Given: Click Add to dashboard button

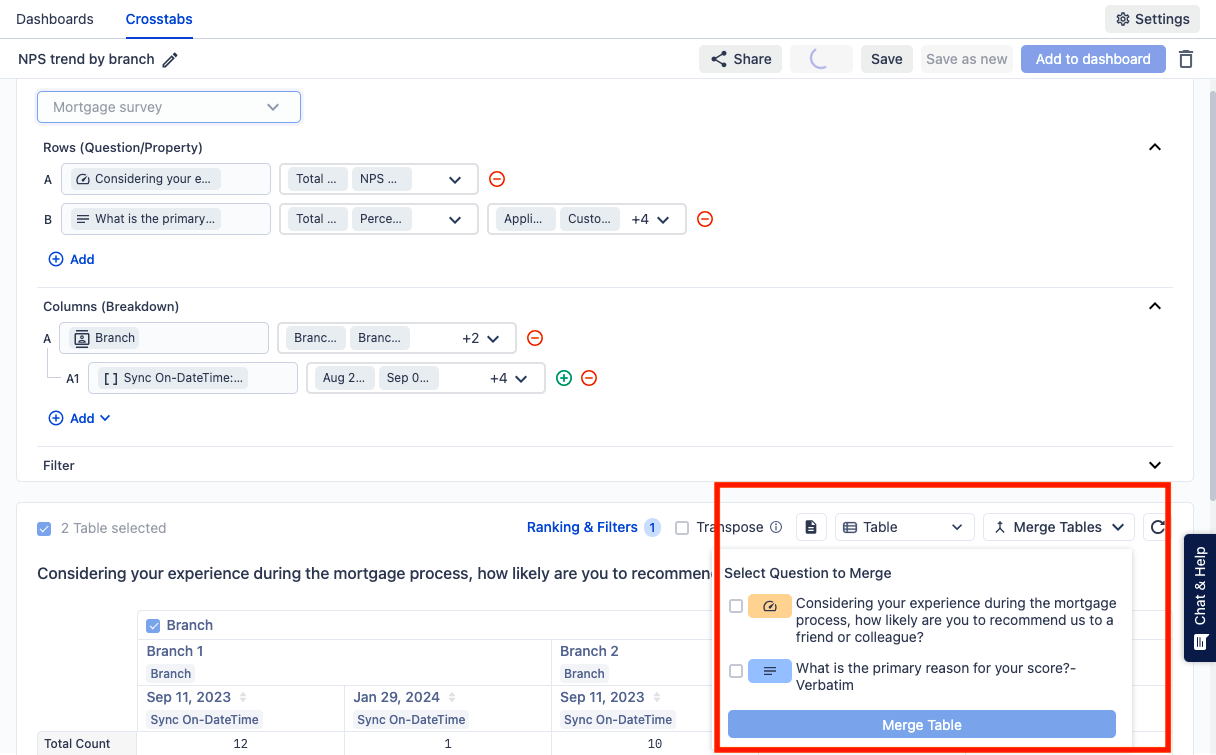Looking at the screenshot, I should (x=1093, y=59).
